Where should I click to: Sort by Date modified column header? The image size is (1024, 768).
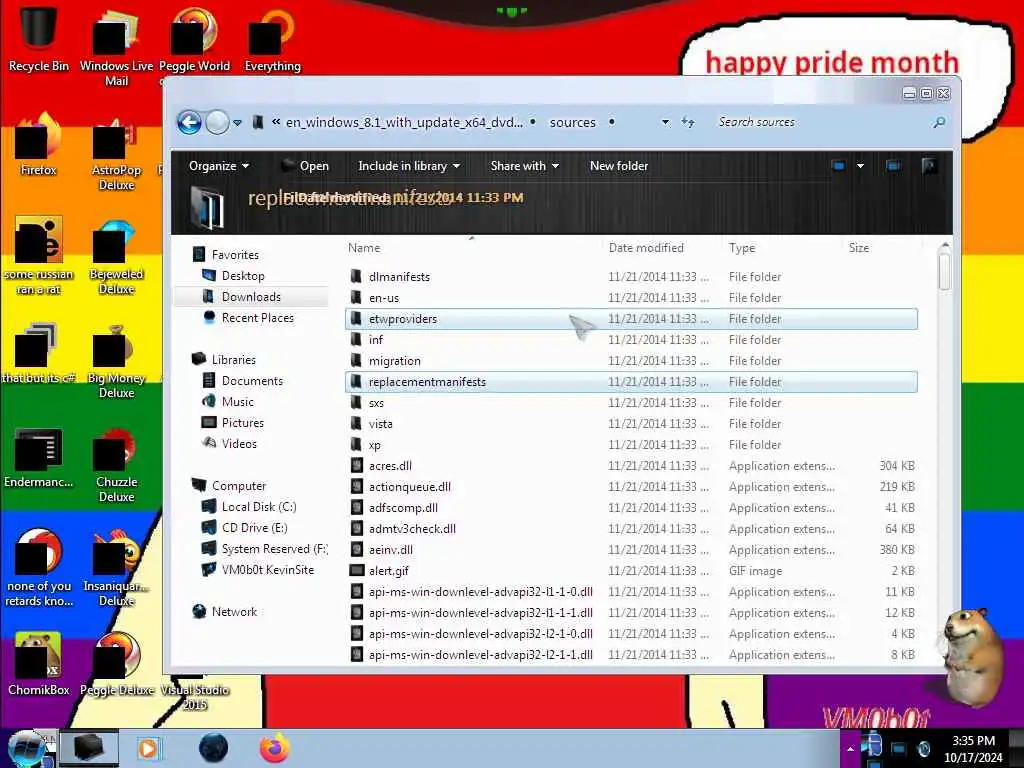[x=662, y=248]
